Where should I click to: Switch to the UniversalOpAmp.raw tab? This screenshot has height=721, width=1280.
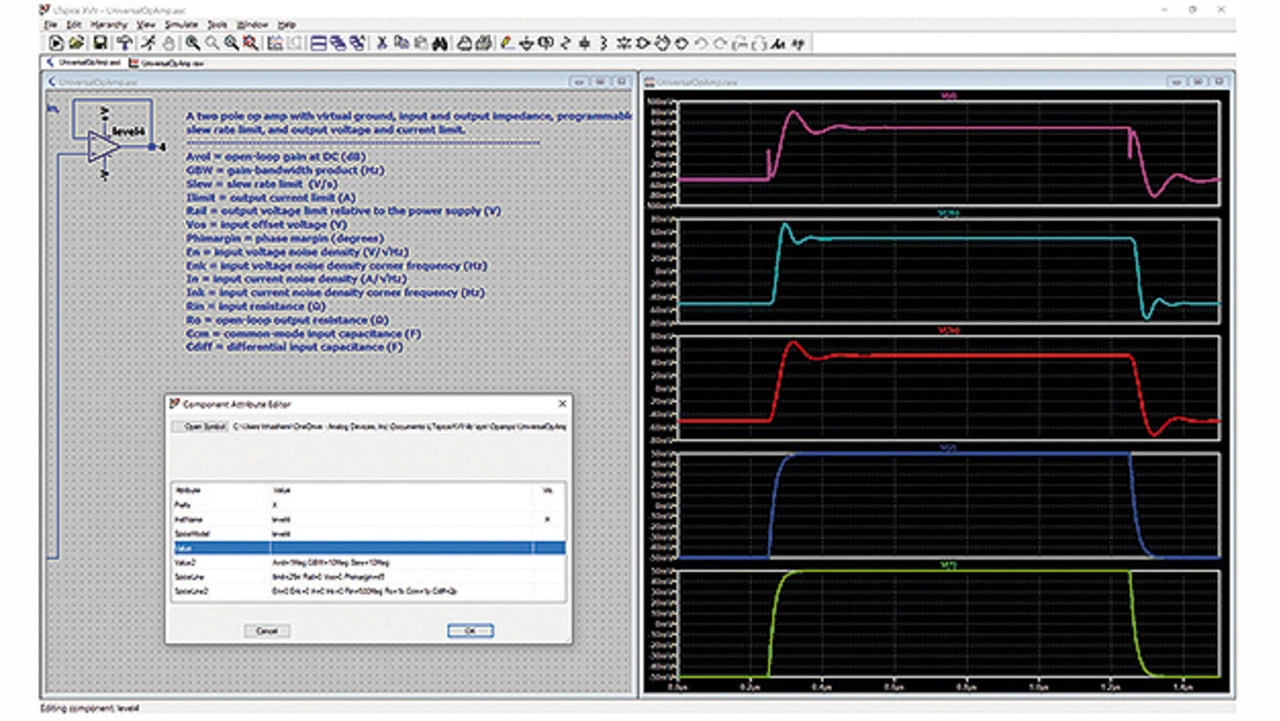click(x=166, y=62)
